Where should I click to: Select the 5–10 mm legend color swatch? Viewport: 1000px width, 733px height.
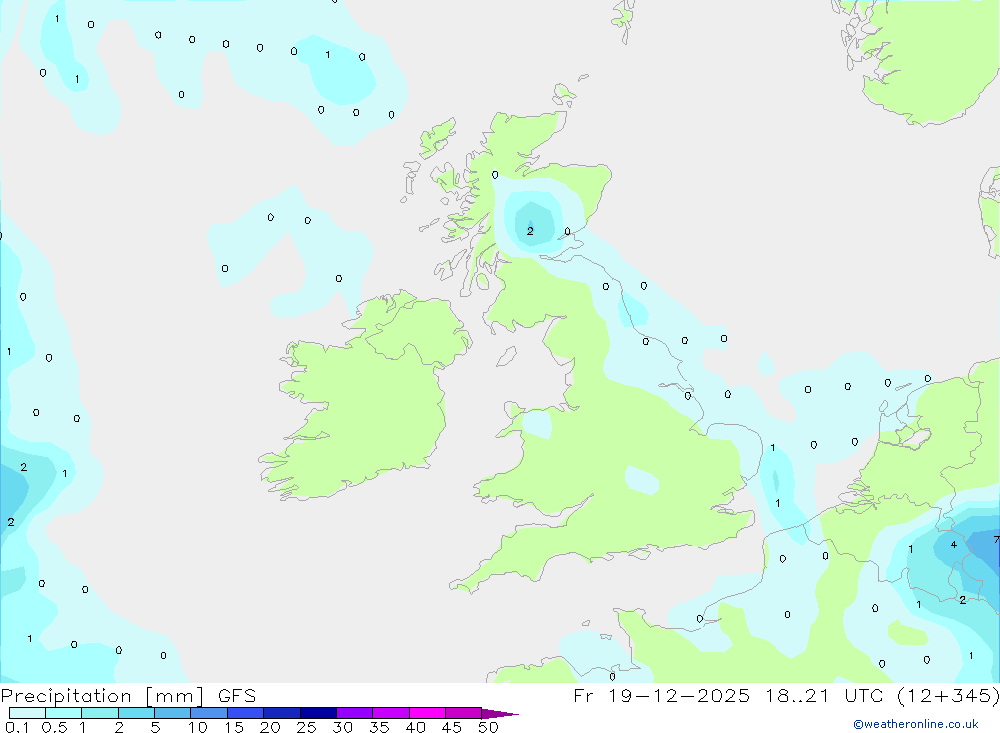(x=172, y=713)
